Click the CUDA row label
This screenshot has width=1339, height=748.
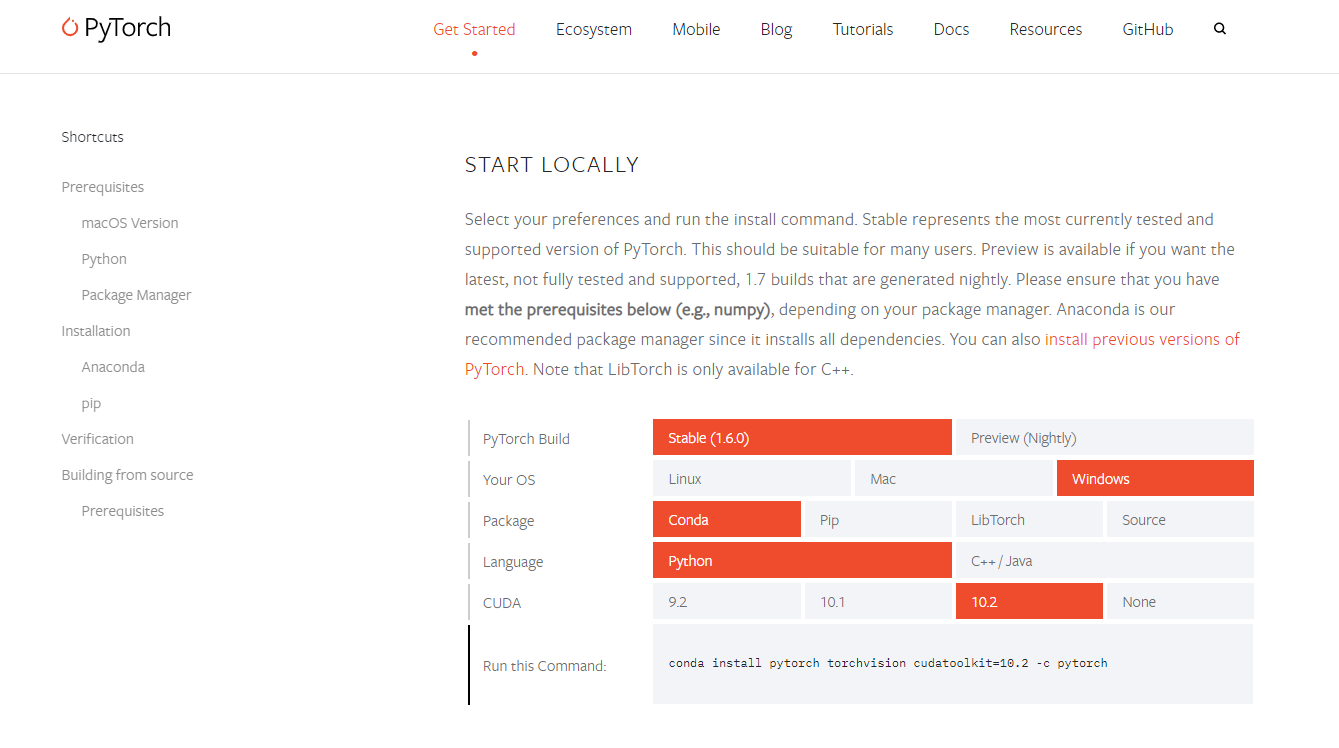[502, 603]
